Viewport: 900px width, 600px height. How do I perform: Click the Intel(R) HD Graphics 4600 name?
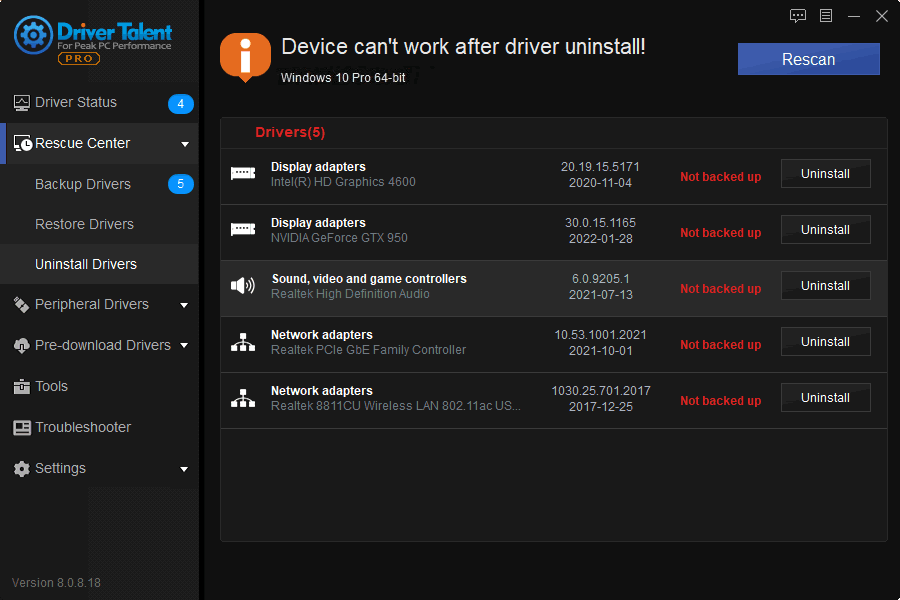tap(343, 181)
